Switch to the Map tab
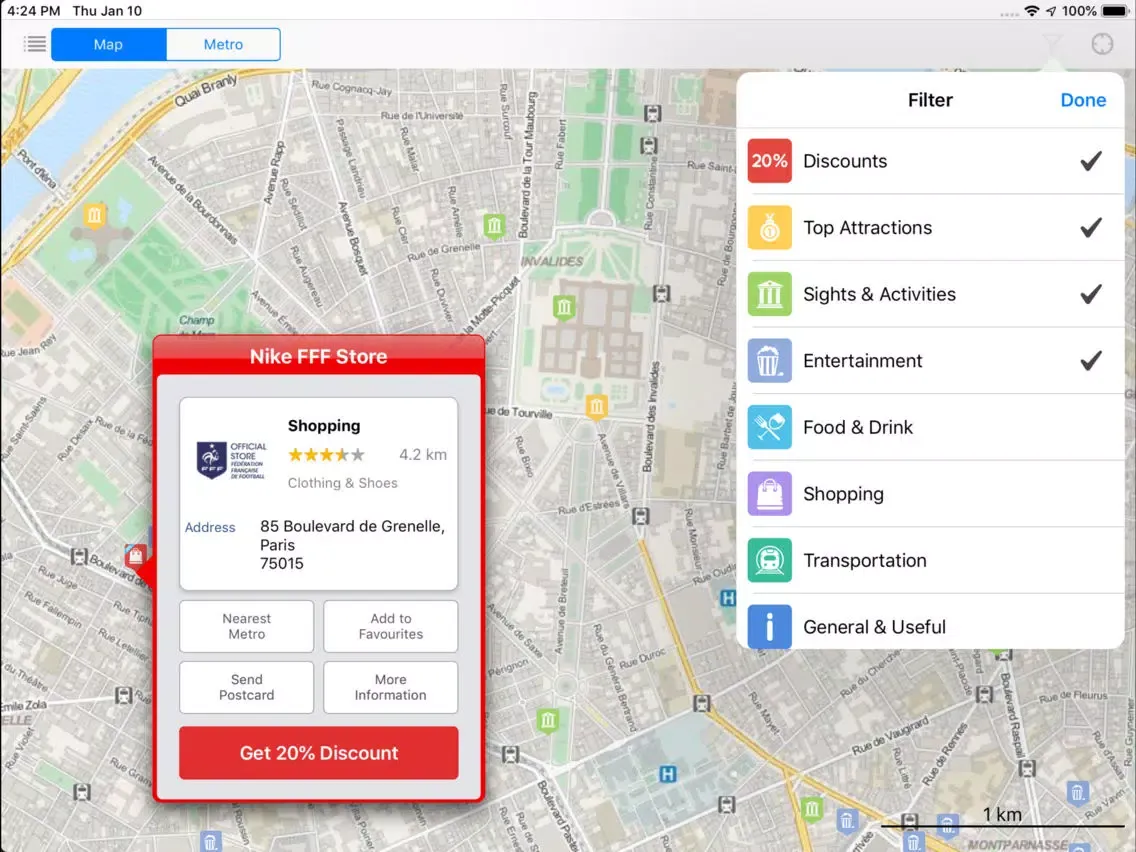Screen dimensions: 1136x852 pos(109,44)
